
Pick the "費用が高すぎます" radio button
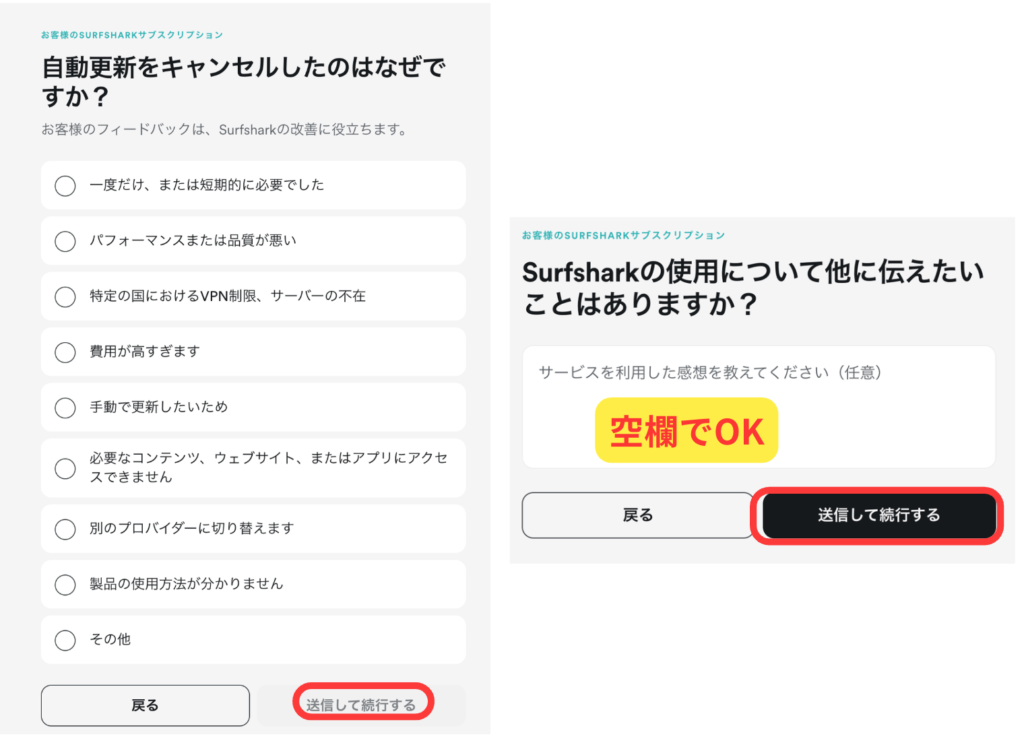click(66, 352)
